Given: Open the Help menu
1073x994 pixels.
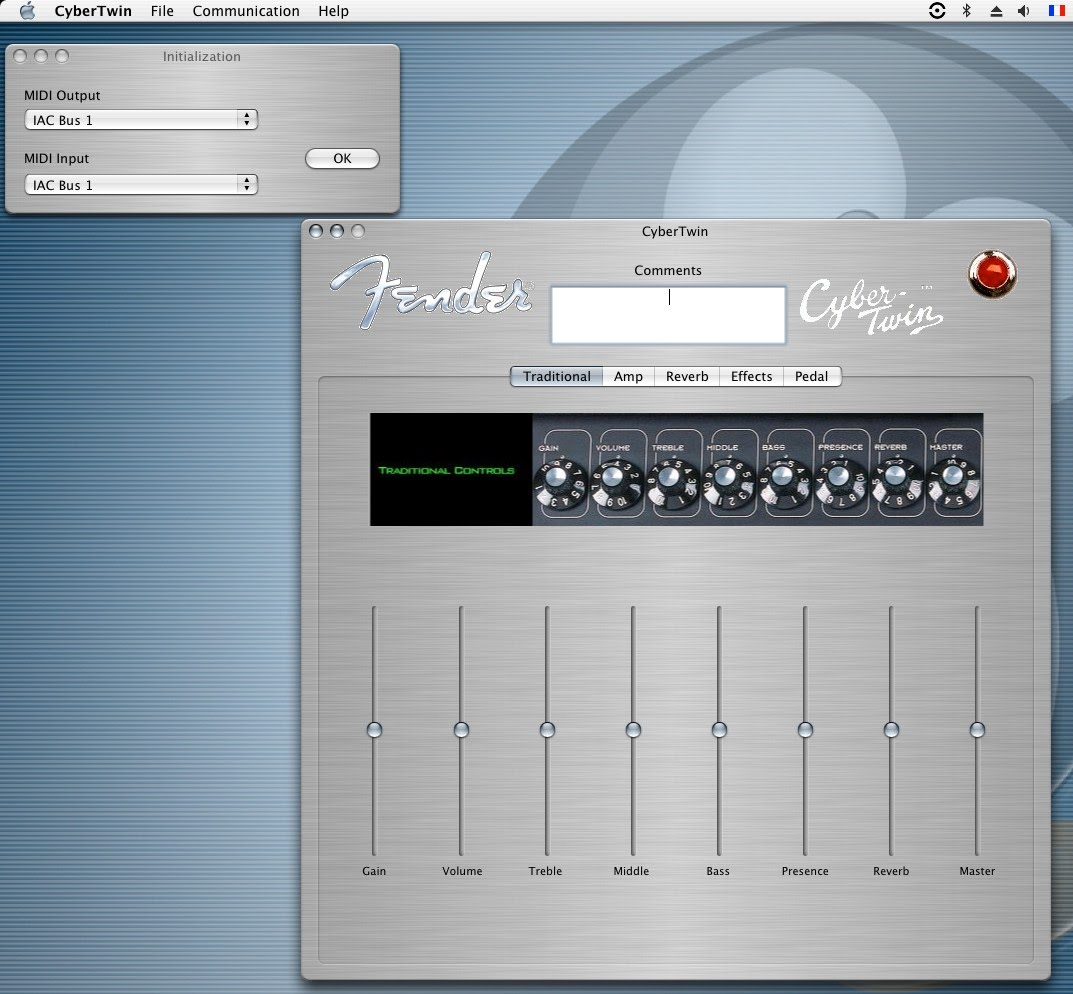Looking at the screenshot, I should [x=333, y=11].
